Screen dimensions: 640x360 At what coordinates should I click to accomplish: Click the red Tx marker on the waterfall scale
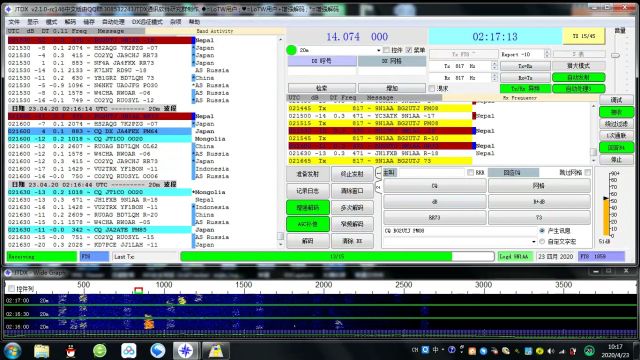tap(139, 291)
